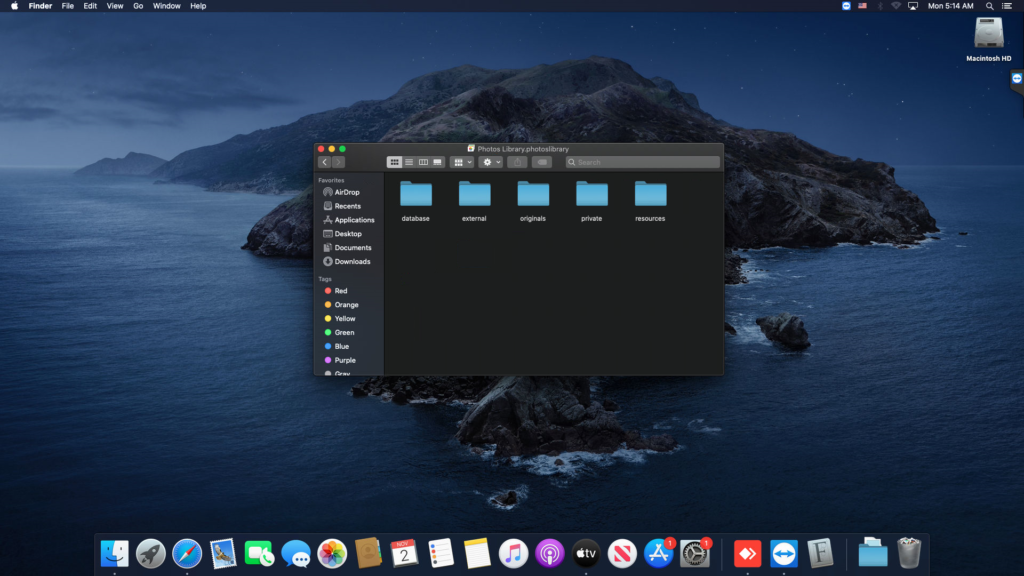
Task: Click inside the Search field
Action: tap(640, 162)
